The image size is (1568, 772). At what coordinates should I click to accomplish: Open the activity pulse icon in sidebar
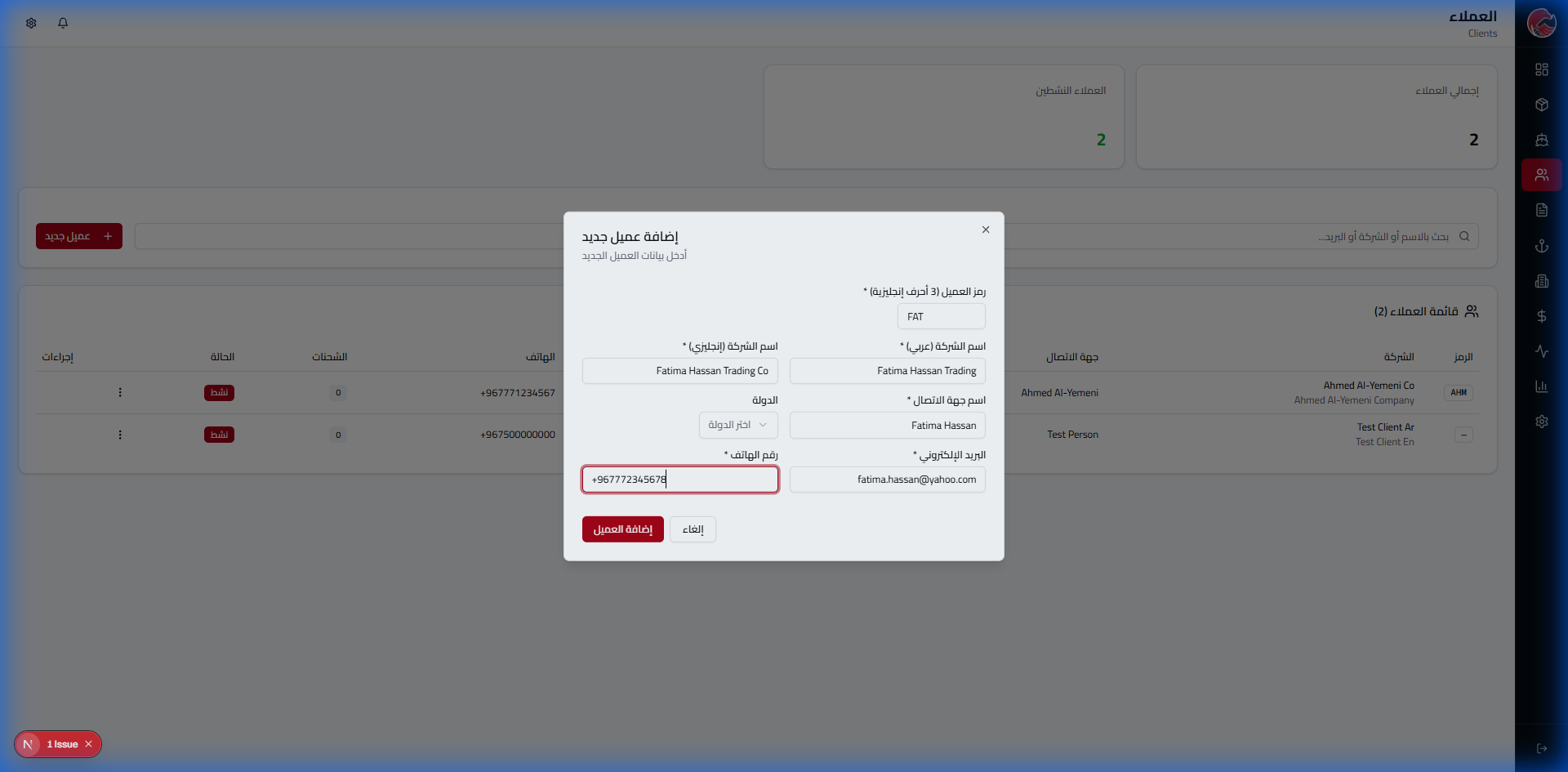click(1541, 351)
